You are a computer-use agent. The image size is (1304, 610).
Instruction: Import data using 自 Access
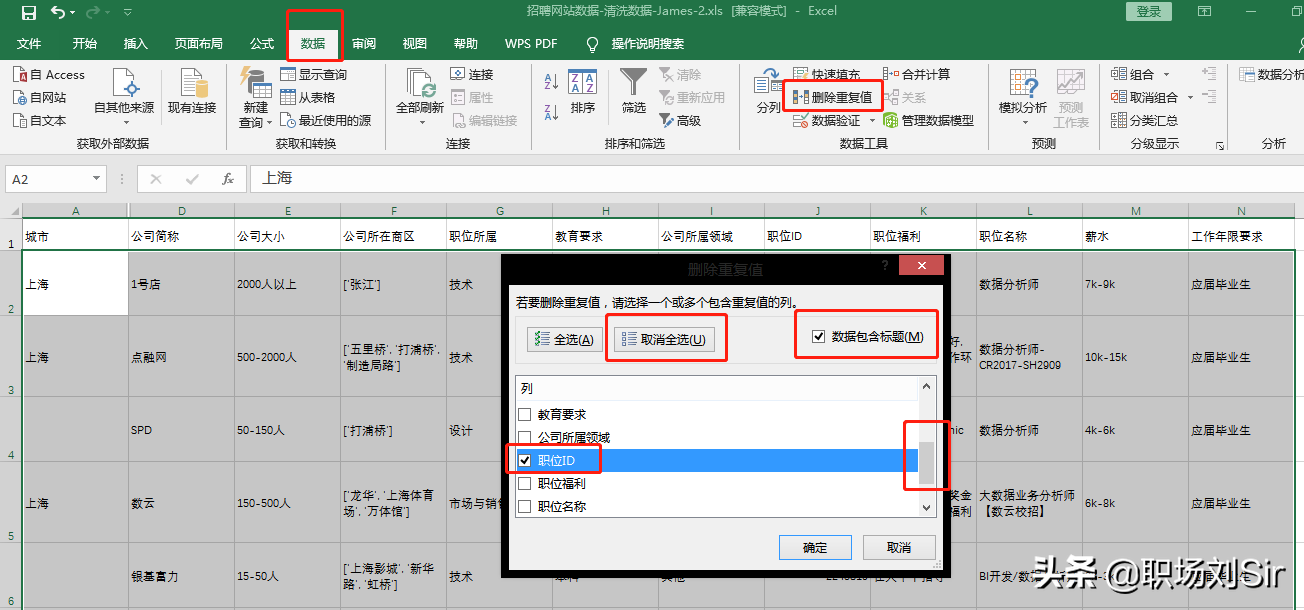coord(50,75)
